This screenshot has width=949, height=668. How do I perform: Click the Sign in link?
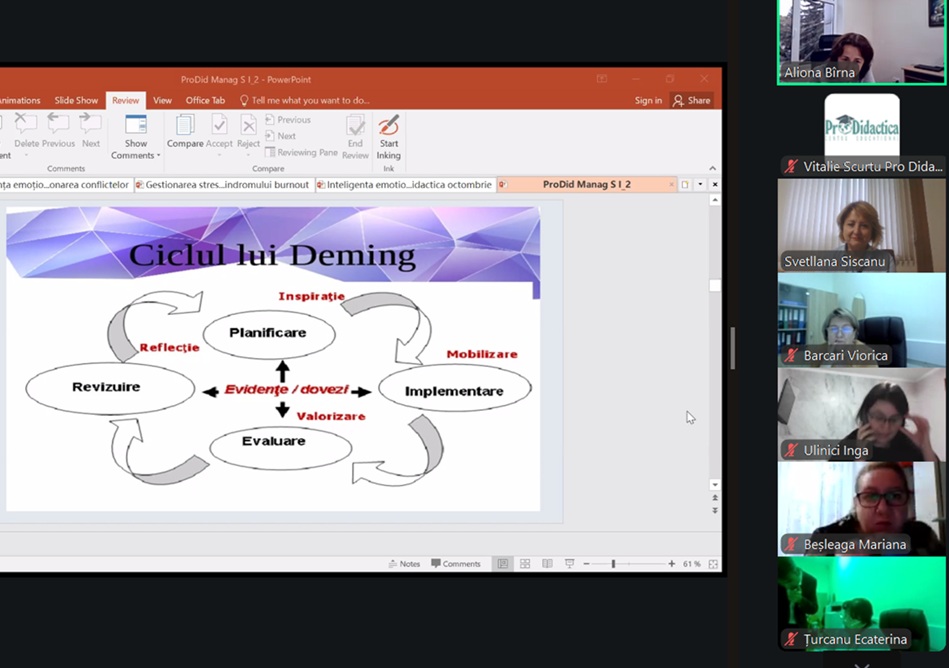648,100
